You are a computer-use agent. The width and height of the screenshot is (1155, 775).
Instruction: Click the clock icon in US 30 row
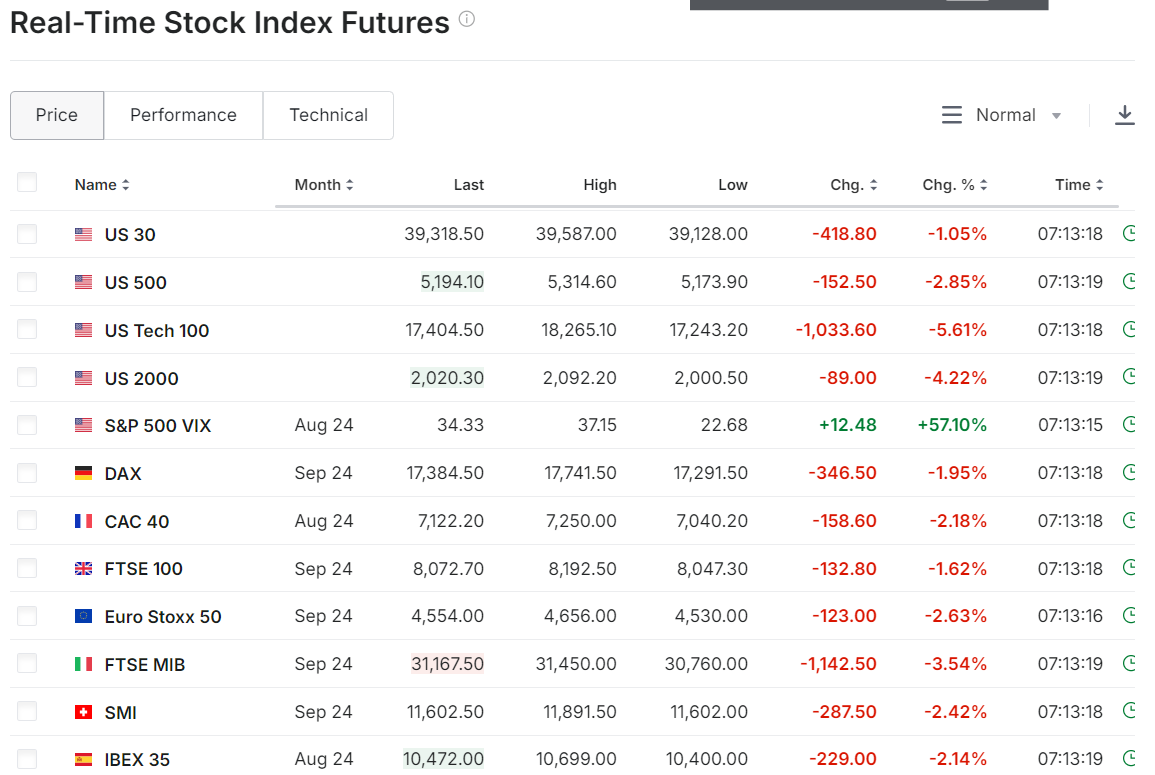coord(1128,234)
